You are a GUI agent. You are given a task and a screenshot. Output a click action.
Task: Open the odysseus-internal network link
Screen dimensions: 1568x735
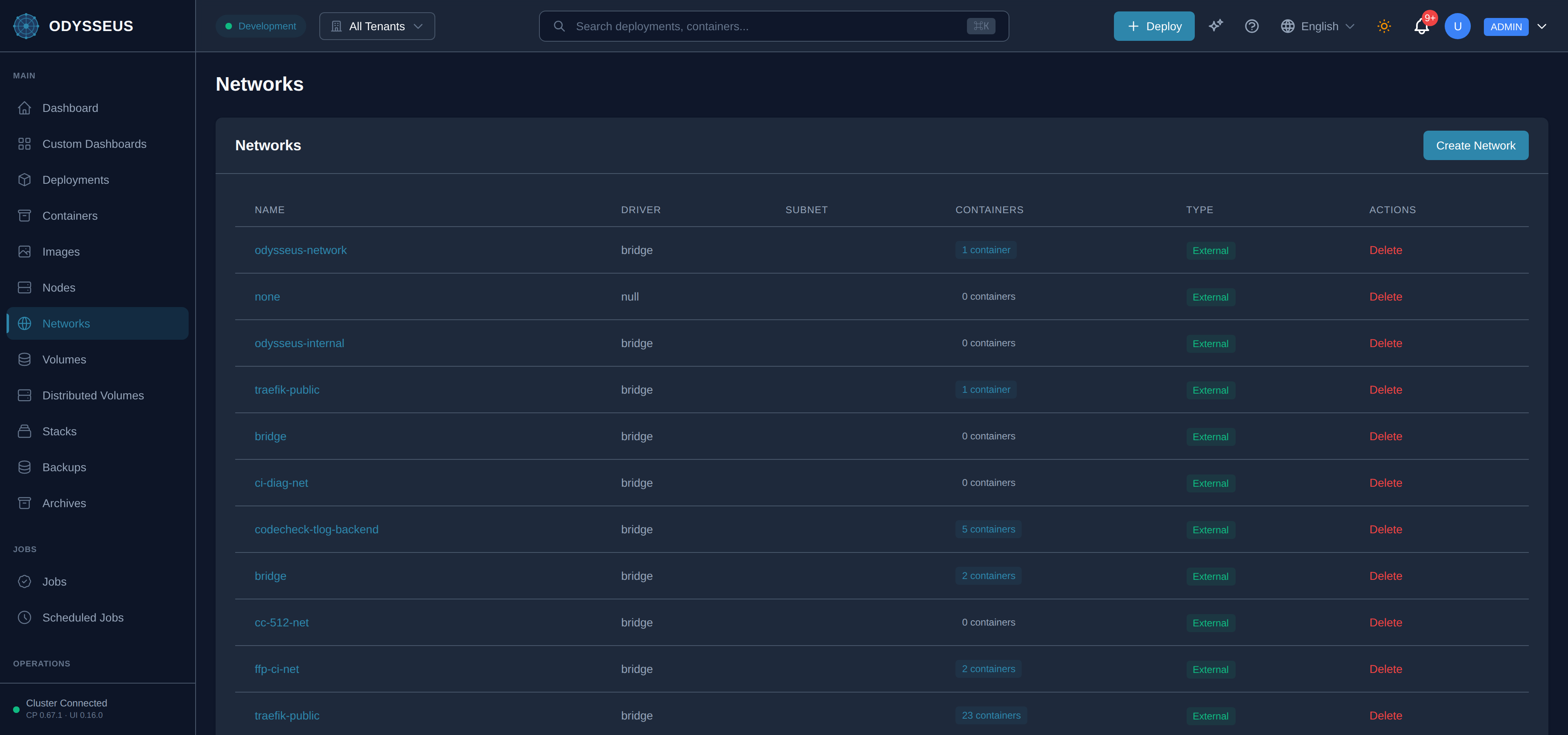pyautogui.click(x=299, y=343)
